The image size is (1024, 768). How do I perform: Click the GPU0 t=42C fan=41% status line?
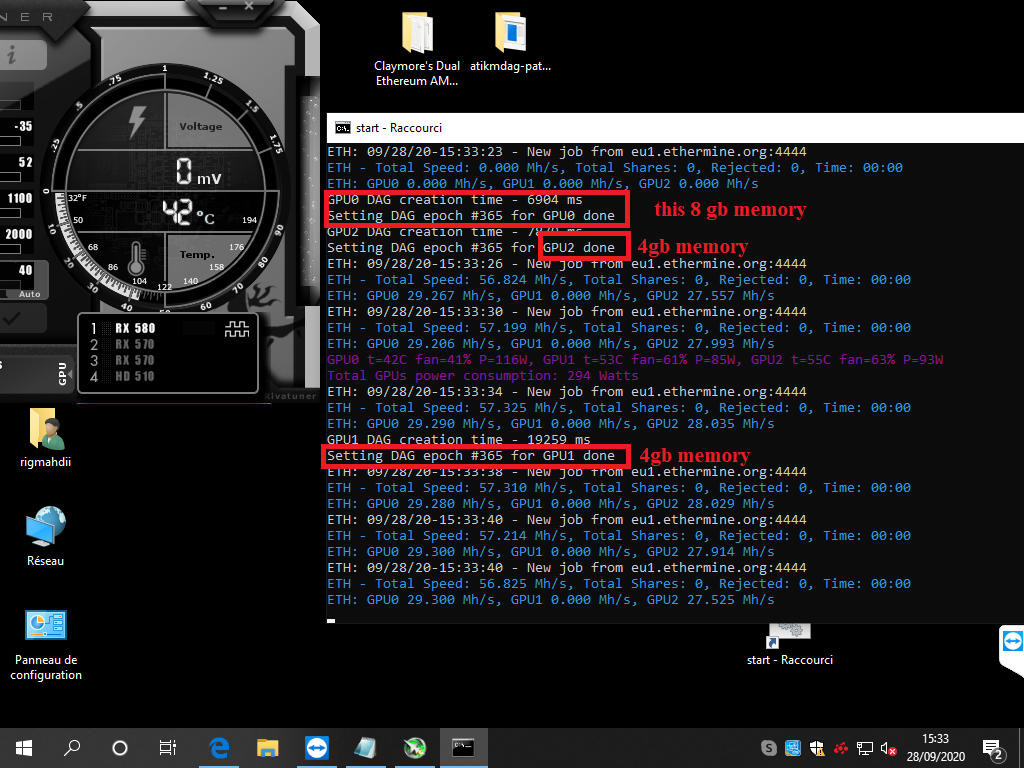tap(635, 360)
